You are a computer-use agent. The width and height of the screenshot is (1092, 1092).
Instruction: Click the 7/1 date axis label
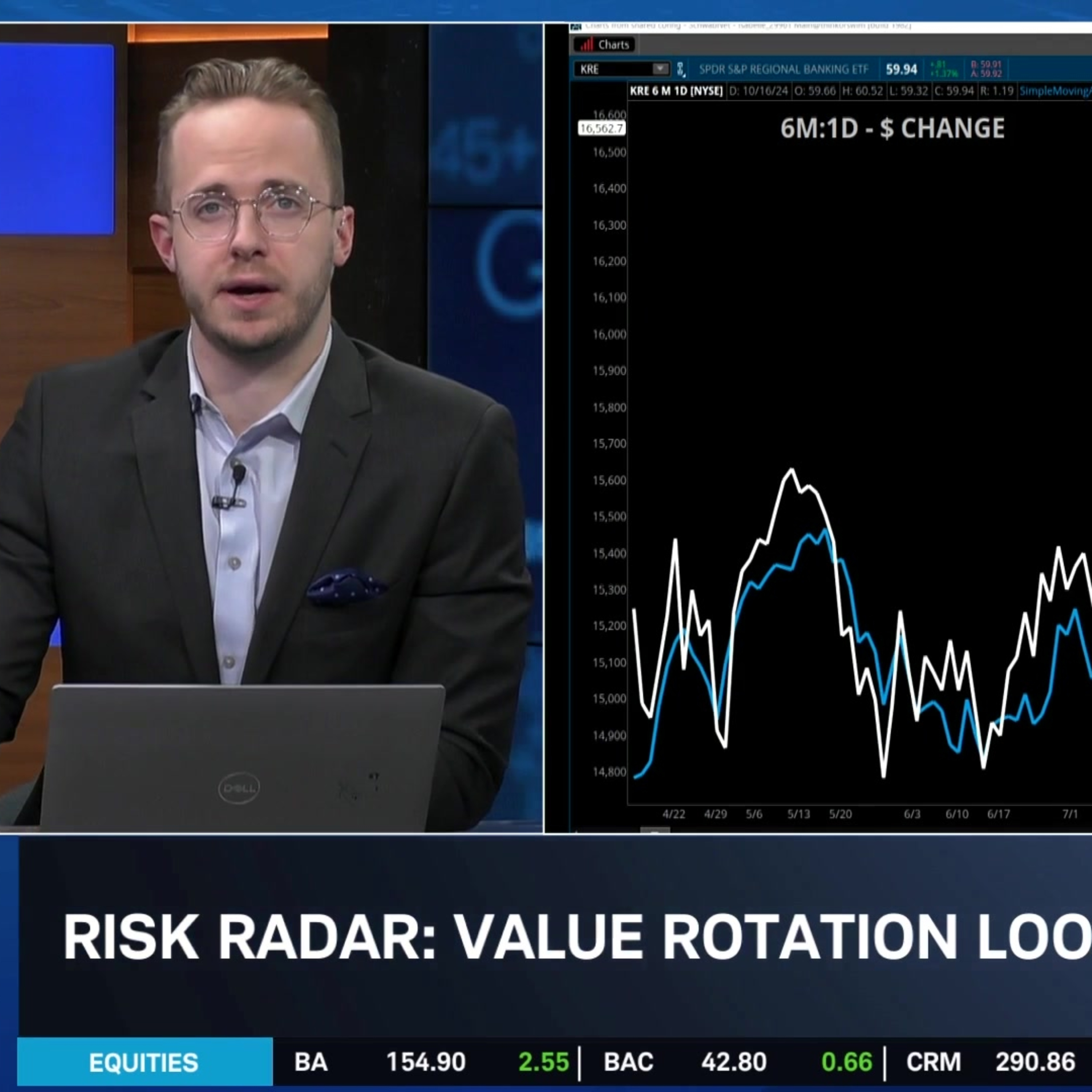pos(1070,814)
